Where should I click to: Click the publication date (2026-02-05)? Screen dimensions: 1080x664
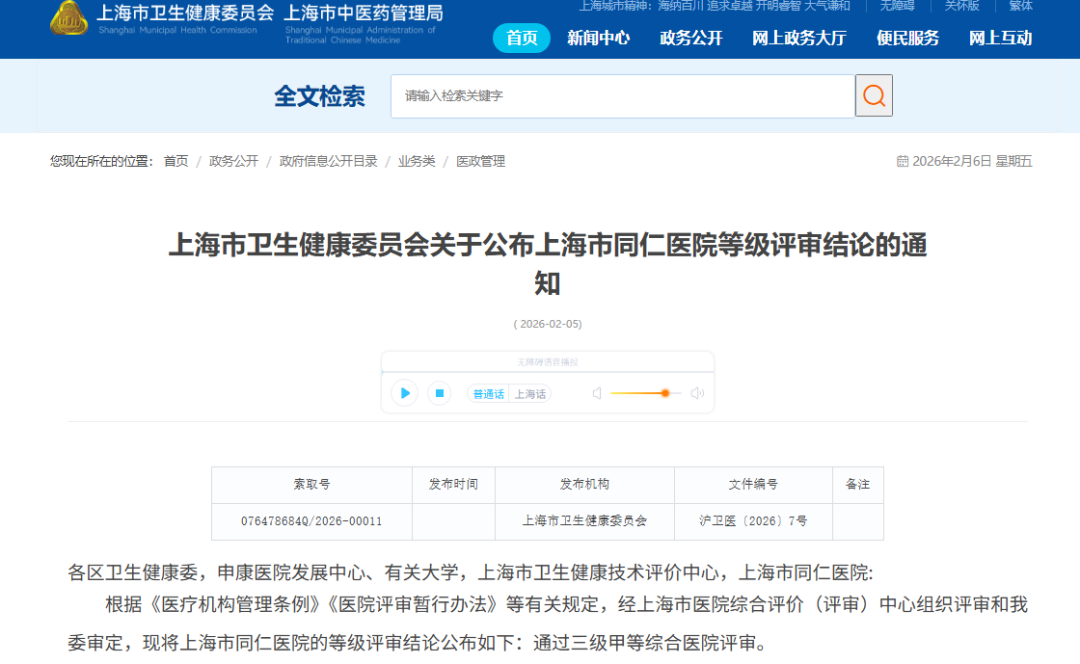click(x=548, y=324)
